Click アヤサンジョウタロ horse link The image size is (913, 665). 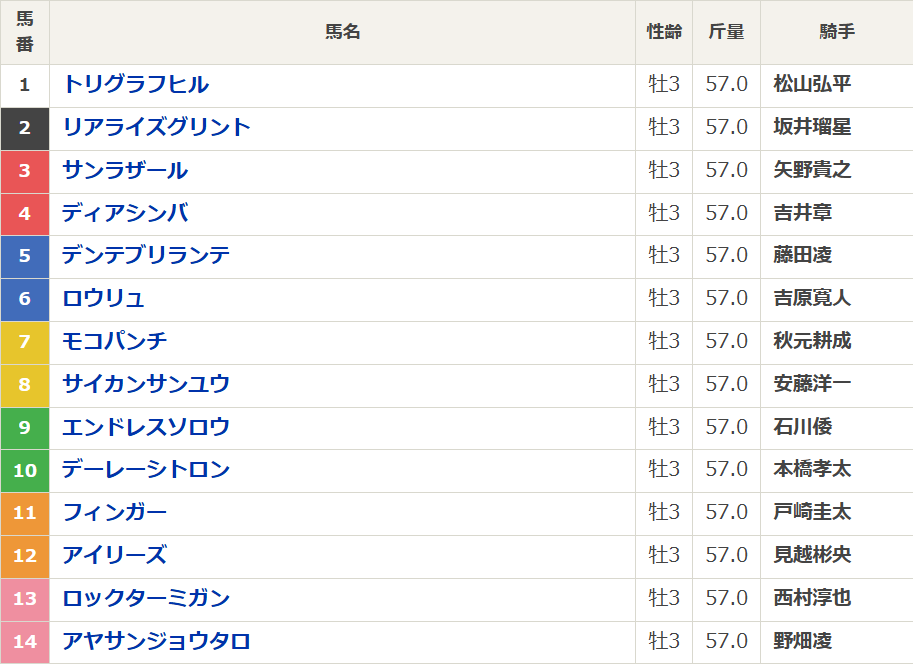[x=156, y=642]
